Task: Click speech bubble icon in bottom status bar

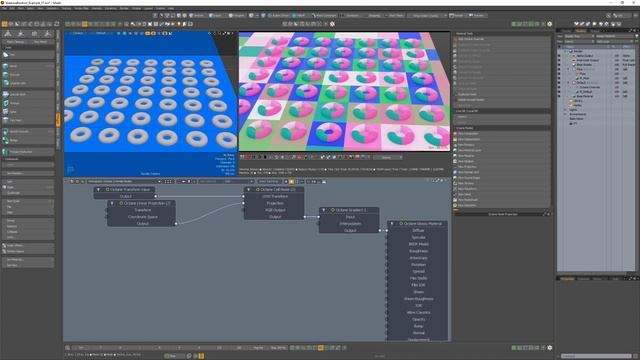Action: (189, 356)
